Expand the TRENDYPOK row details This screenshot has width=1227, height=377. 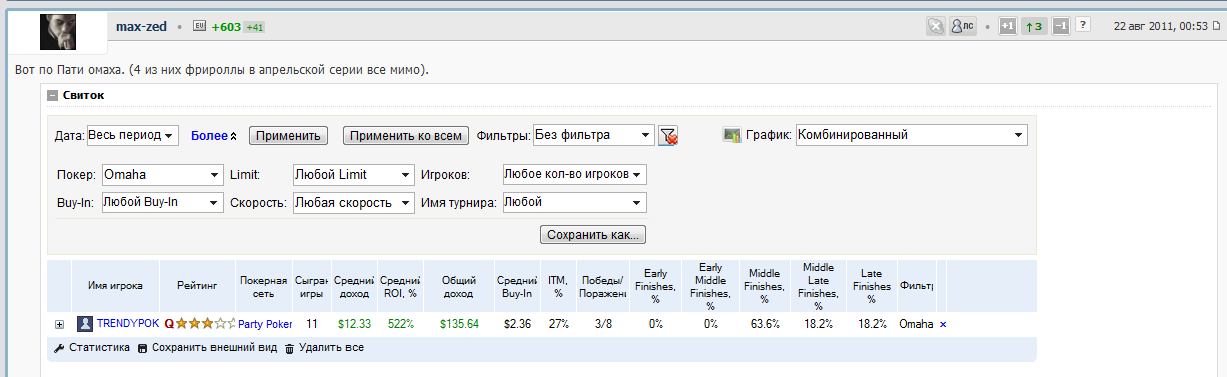tap(59, 324)
